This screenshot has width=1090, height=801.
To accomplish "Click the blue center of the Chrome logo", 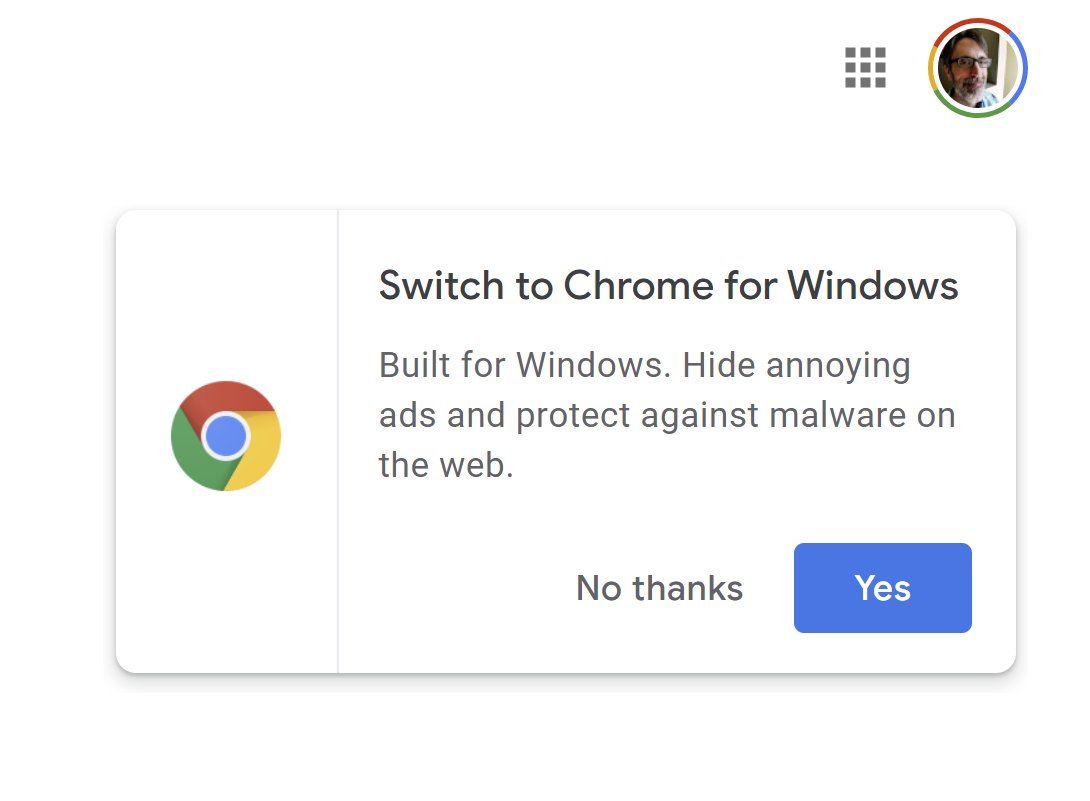I will click(x=225, y=436).
